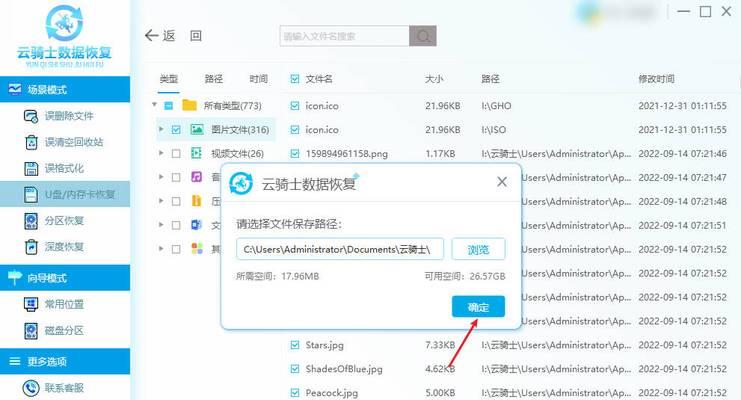The width and height of the screenshot is (741, 400).
Task: Click the 更多选项 hamburger icon
Action: point(15,362)
